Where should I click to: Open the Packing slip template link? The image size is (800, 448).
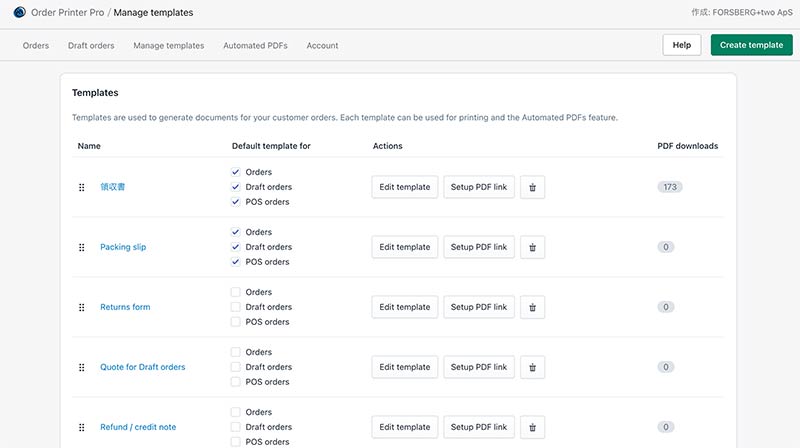pyautogui.click(x=123, y=247)
